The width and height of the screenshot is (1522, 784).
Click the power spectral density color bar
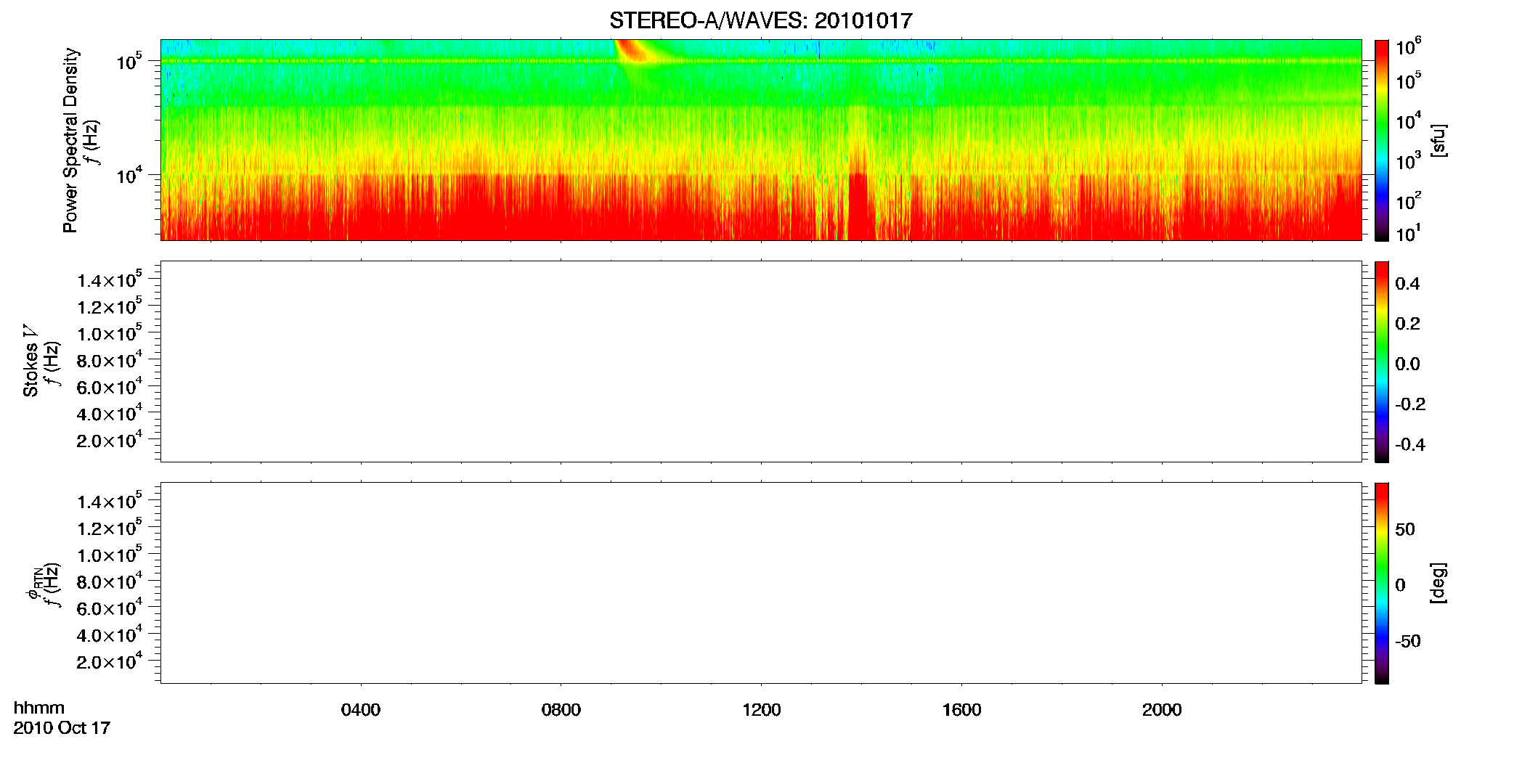(1382, 140)
